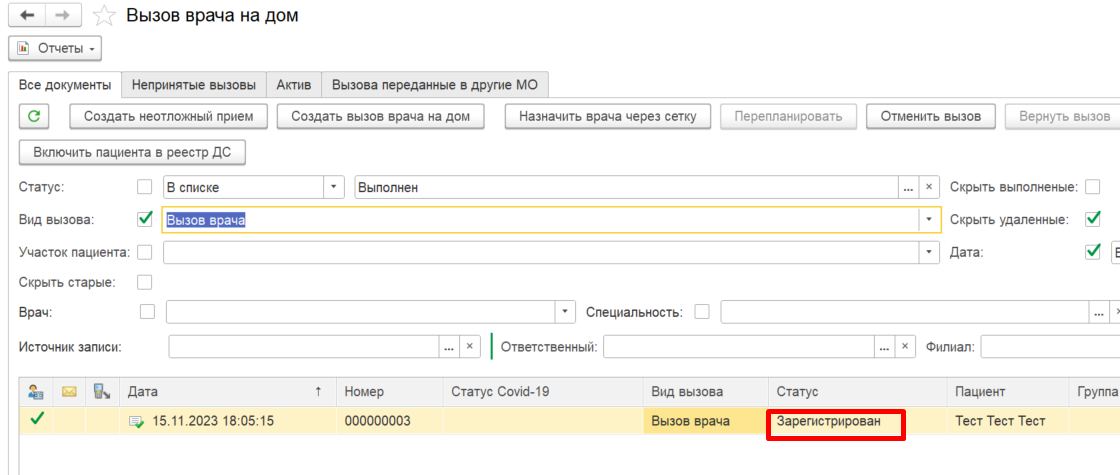Switch to the Непринятые вызовы tab
Image resolution: width=1120 pixels, height=475 pixels.
pos(194,84)
